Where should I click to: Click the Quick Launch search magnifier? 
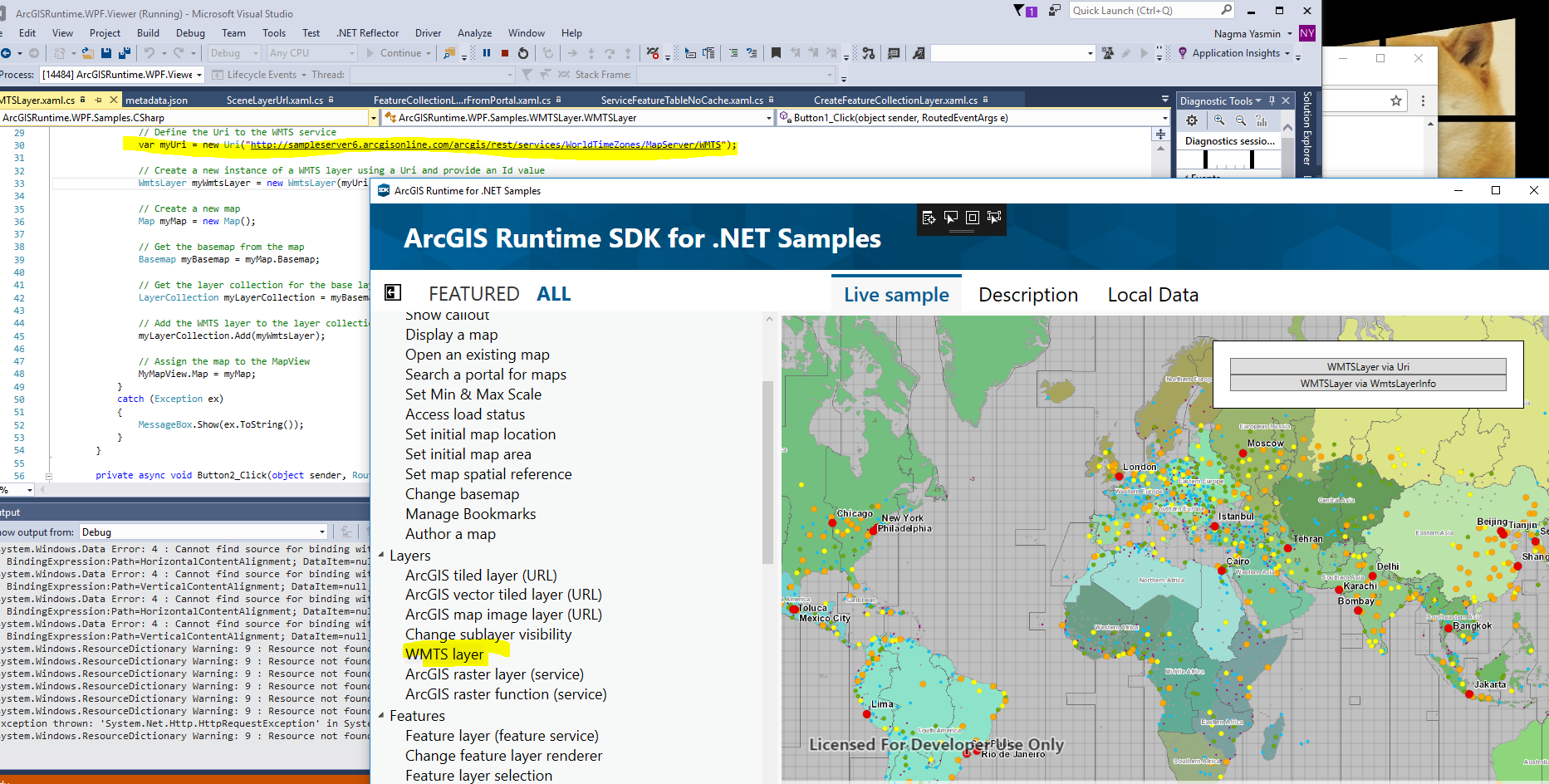[x=1226, y=10]
